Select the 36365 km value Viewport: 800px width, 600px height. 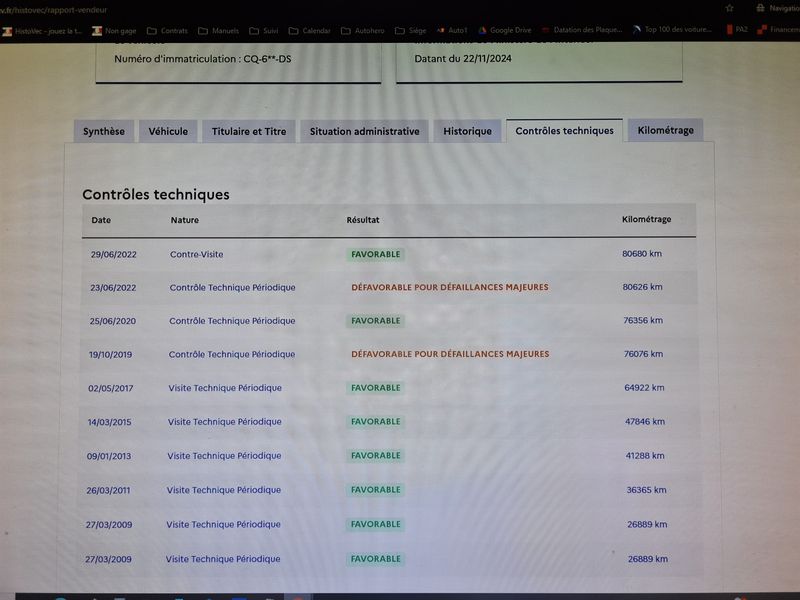646,490
